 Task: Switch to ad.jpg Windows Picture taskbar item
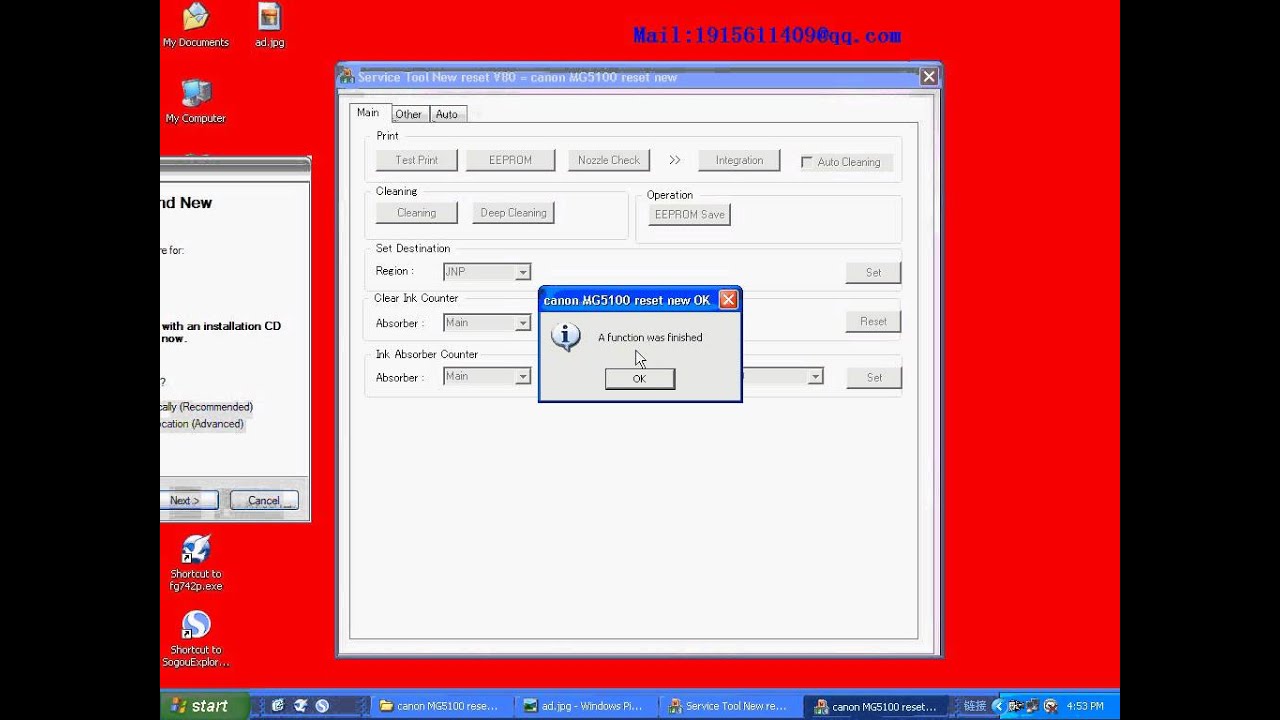click(x=585, y=706)
